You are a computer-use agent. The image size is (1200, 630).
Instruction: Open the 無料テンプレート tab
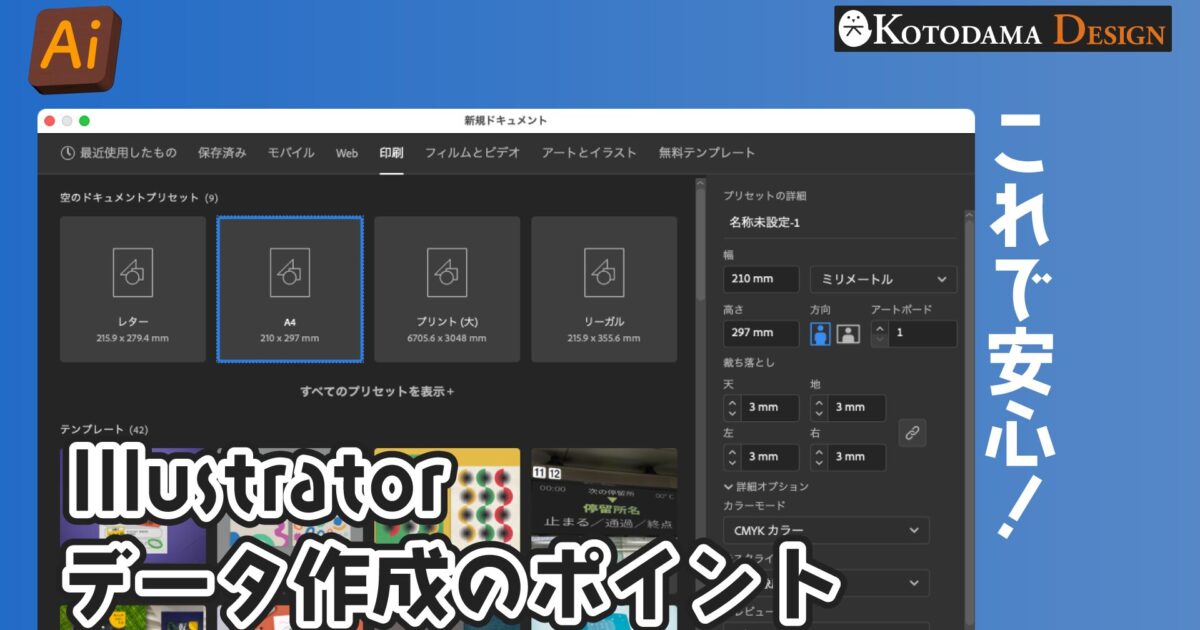click(706, 153)
